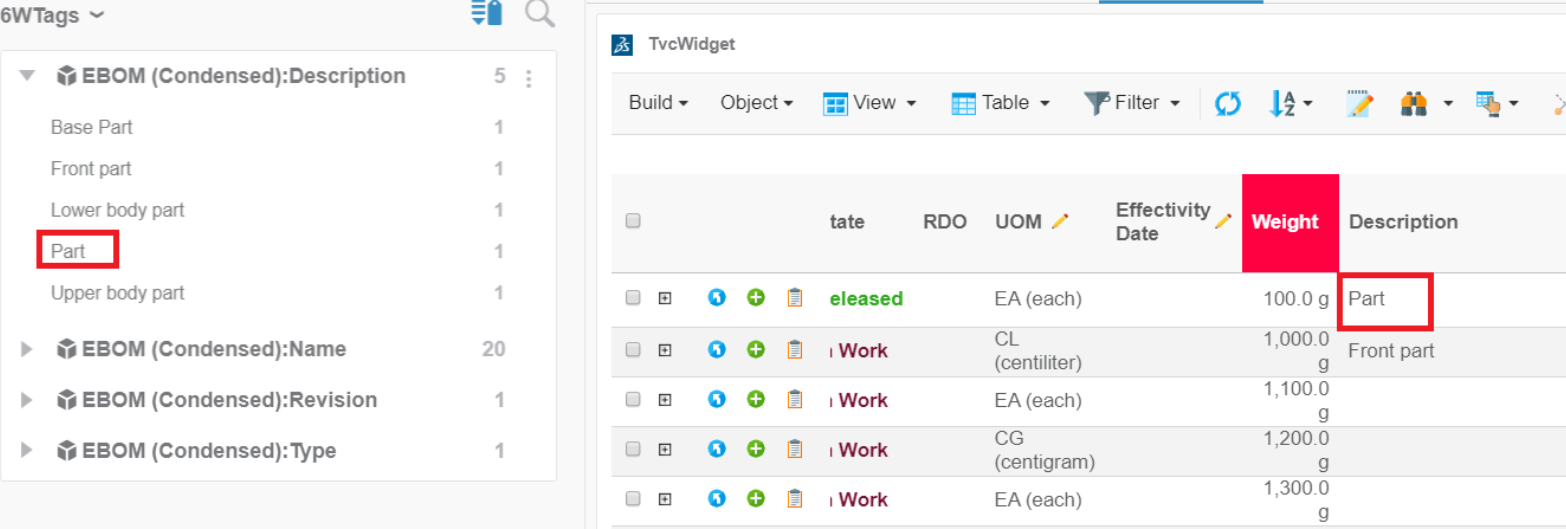Collapse the EBOM (Condensed):Description group
Image resolution: width=1566 pixels, height=529 pixels.
(28, 76)
